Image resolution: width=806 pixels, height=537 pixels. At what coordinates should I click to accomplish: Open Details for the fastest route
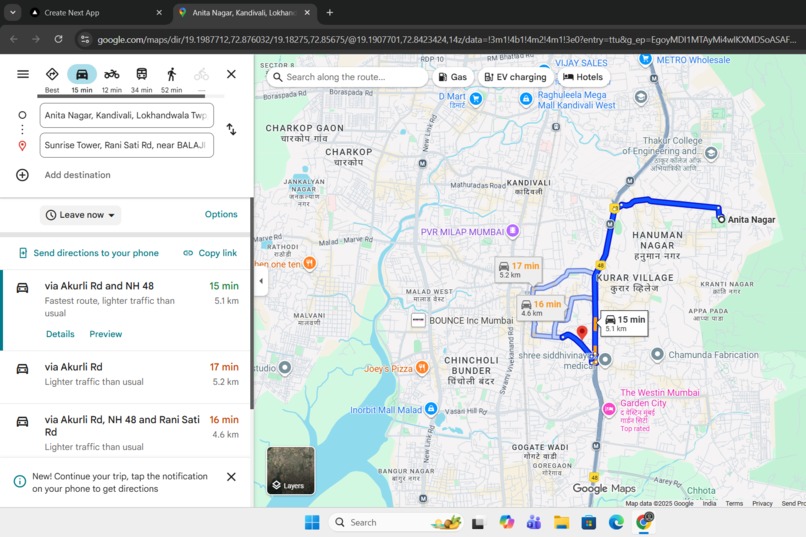click(x=60, y=334)
